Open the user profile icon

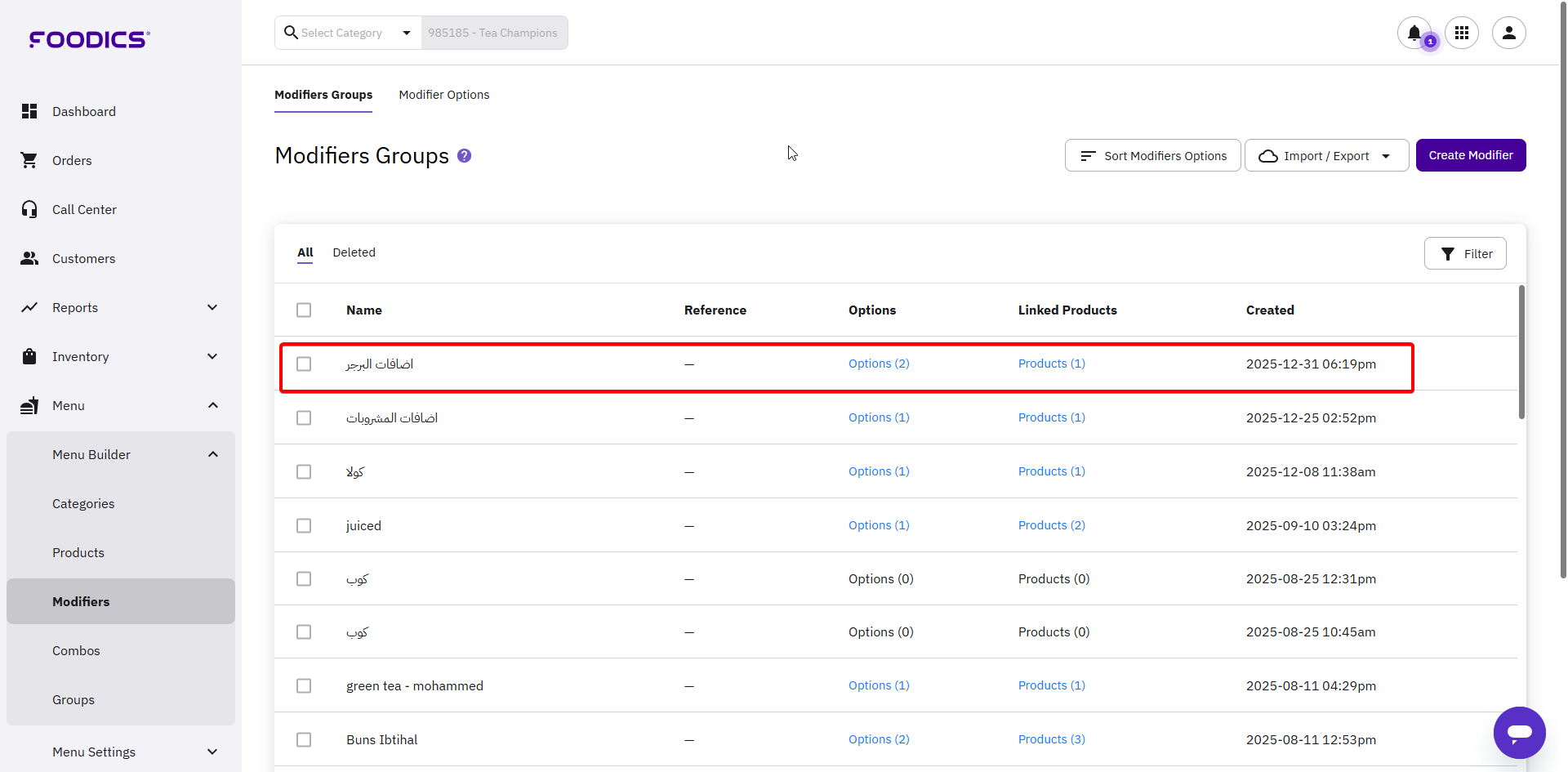pos(1508,33)
